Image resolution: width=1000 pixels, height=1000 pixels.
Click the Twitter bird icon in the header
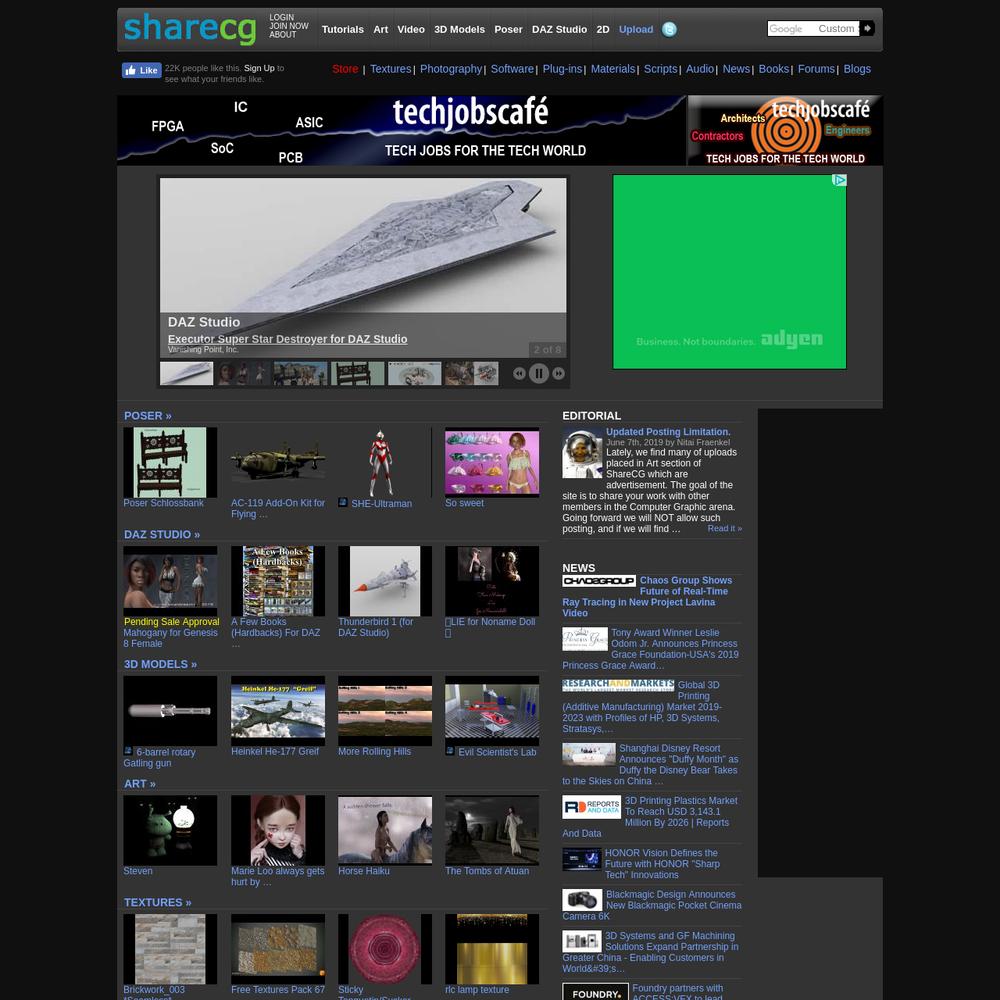click(x=669, y=29)
